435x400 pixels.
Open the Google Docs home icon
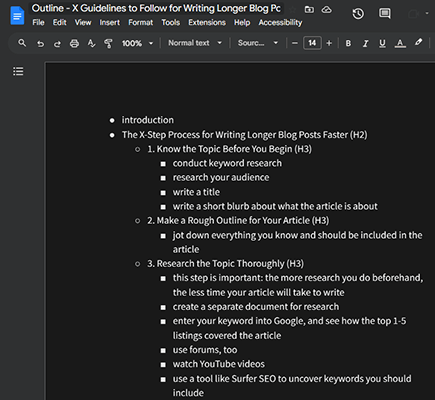pyautogui.click(x=17, y=16)
